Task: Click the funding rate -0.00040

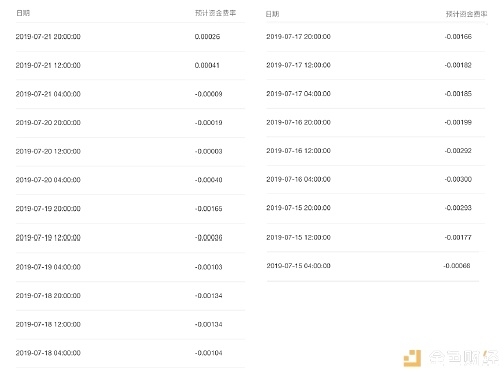Action: click(x=209, y=180)
